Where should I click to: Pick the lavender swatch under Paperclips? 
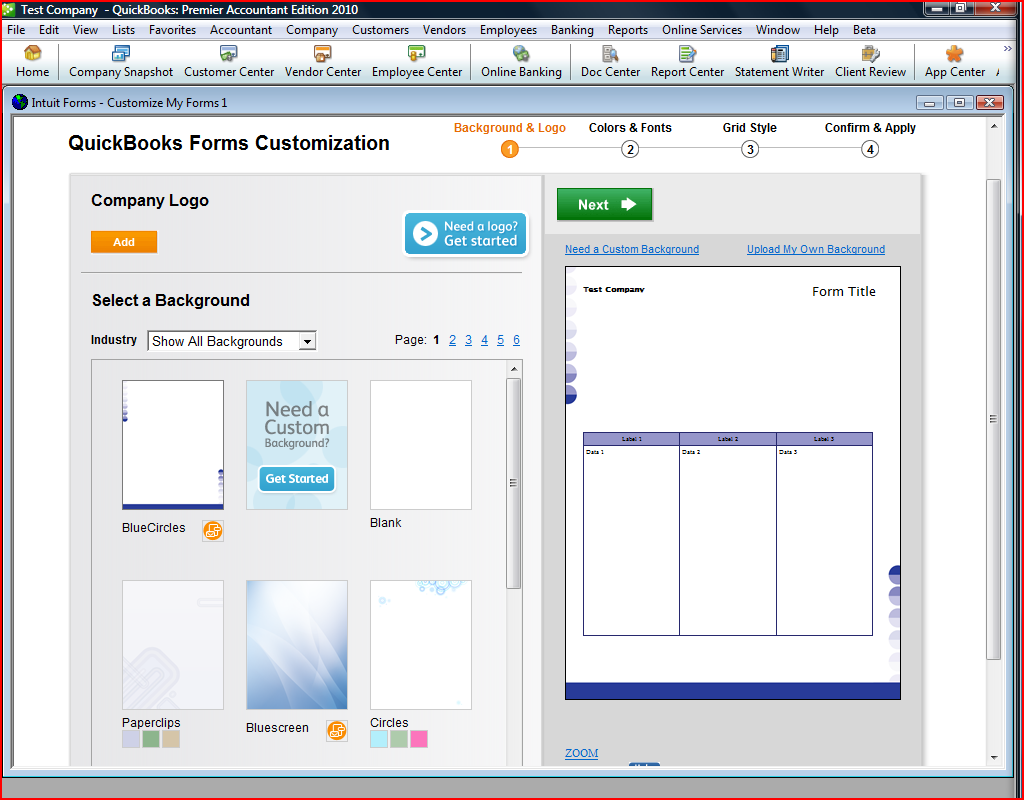131,739
